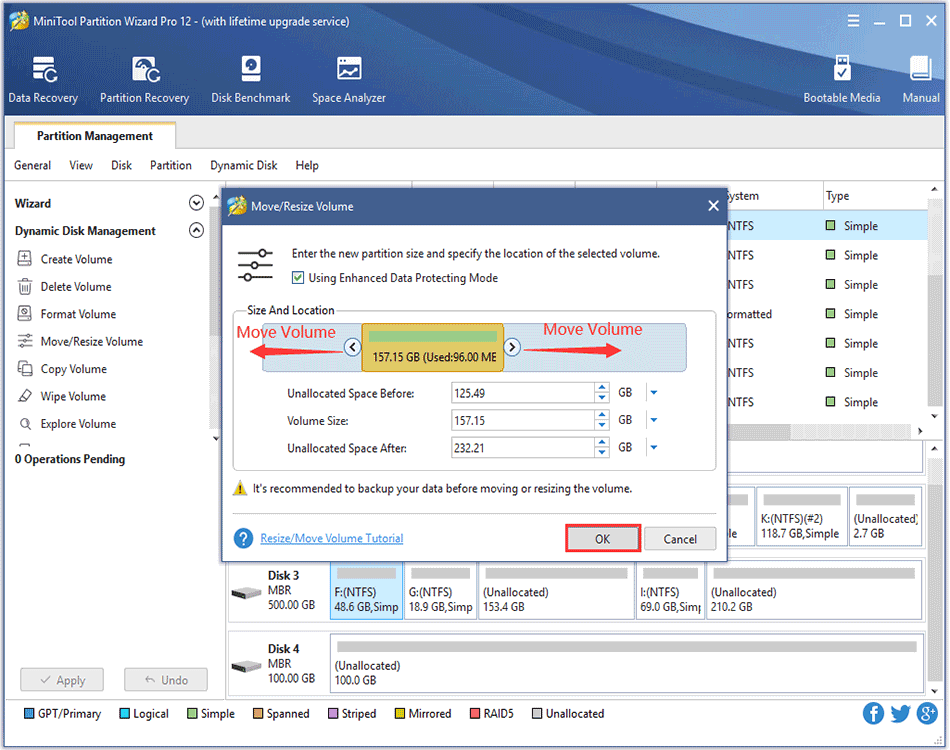This screenshot has height=750, width=950.
Task: Click the left handle arrow of volume bar
Action: [353, 347]
